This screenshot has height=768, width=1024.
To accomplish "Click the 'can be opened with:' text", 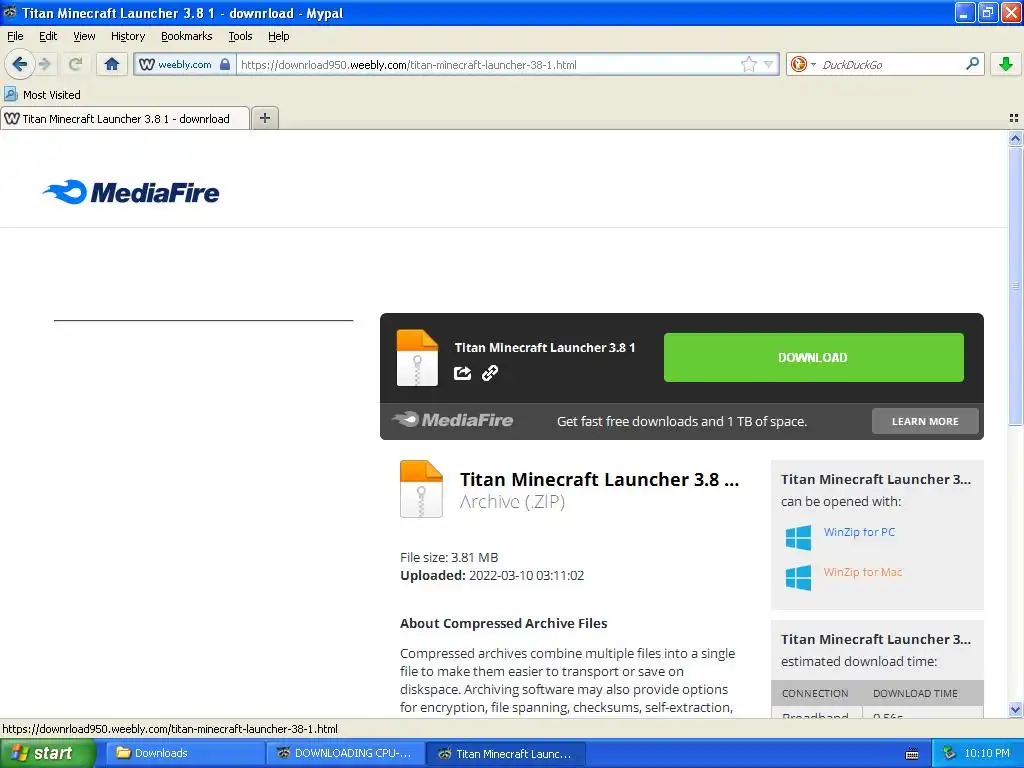I will coord(841,501).
